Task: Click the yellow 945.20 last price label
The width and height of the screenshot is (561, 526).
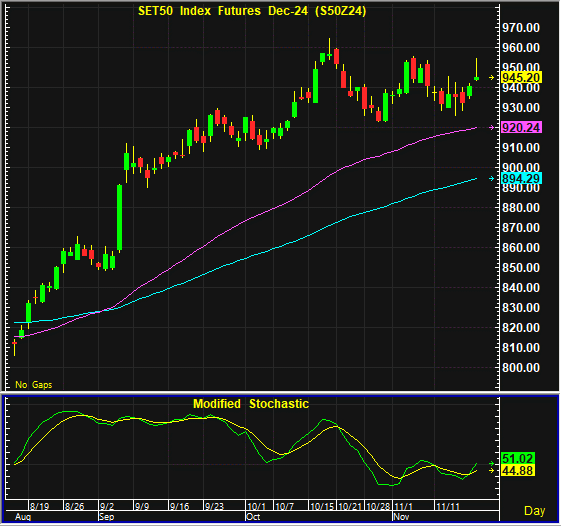Action: (521, 77)
